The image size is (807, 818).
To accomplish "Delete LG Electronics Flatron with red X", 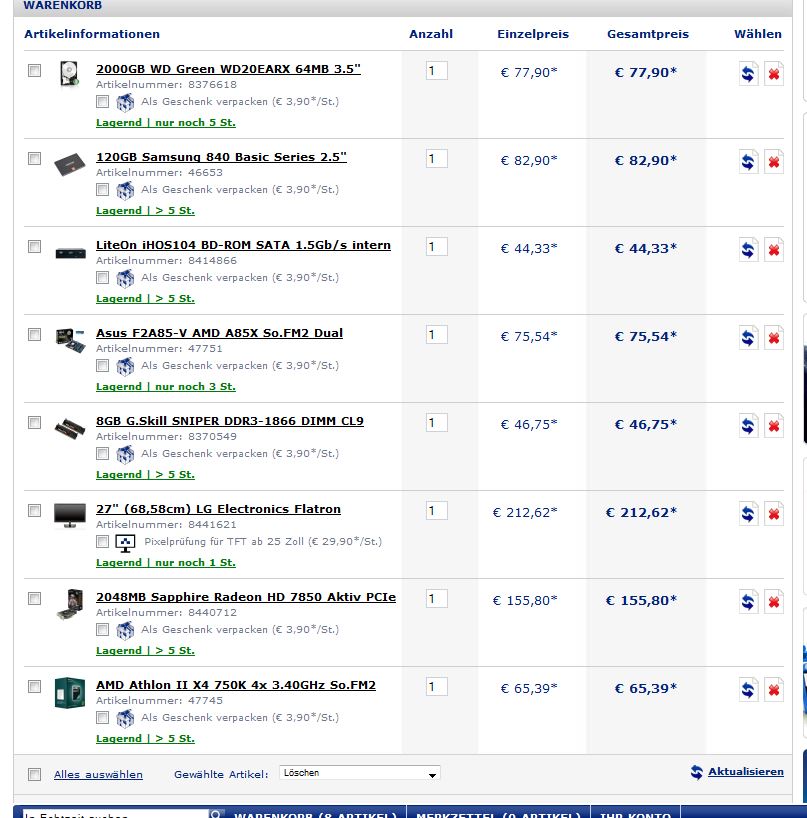I will click(x=774, y=514).
